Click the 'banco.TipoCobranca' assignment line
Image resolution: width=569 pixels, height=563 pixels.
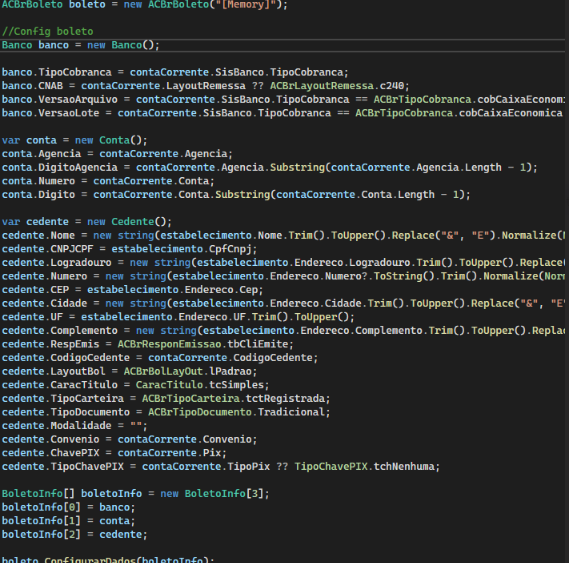(x=175, y=72)
